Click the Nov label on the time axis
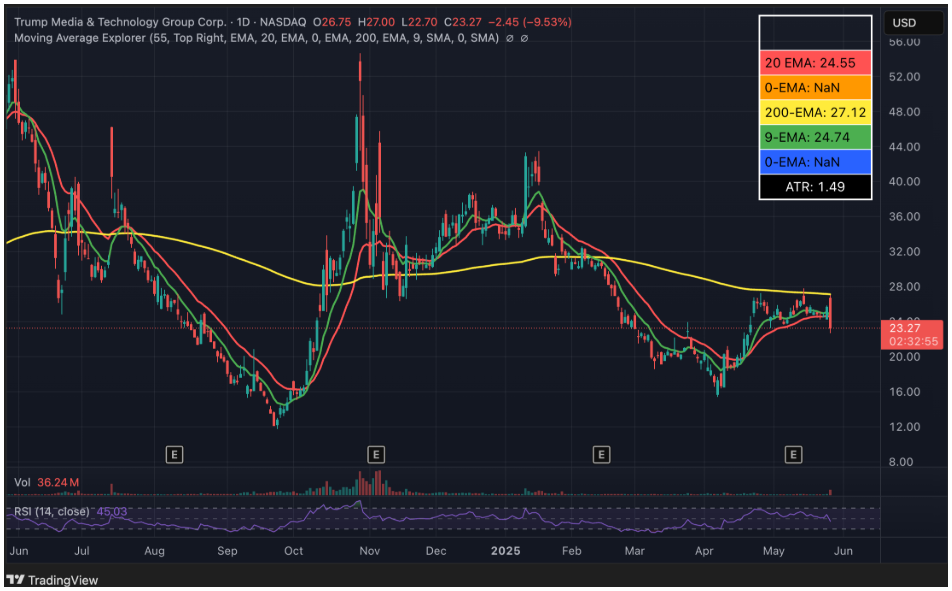The image size is (952, 591). (370, 551)
